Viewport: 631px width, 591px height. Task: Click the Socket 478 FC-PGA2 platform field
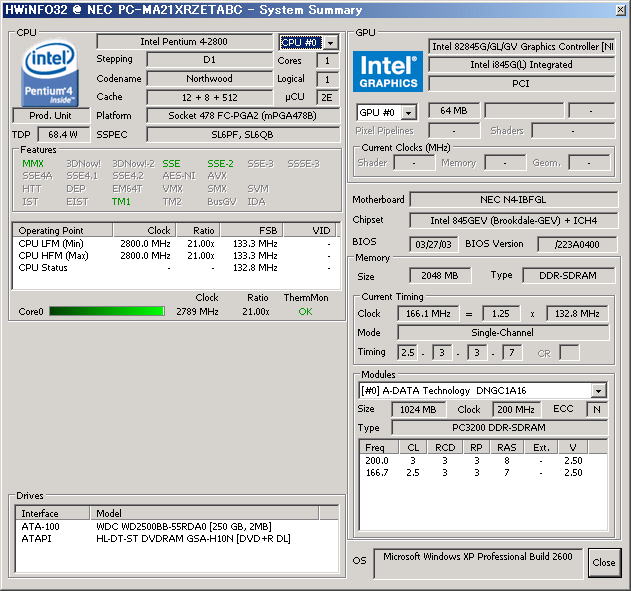(x=243, y=116)
